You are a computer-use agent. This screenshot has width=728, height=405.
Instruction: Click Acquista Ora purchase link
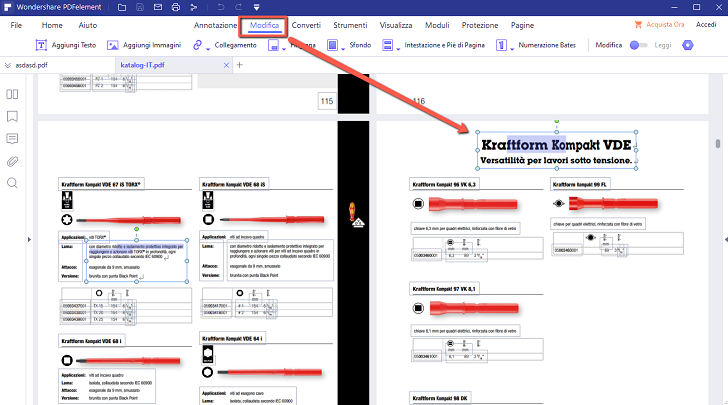point(665,24)
